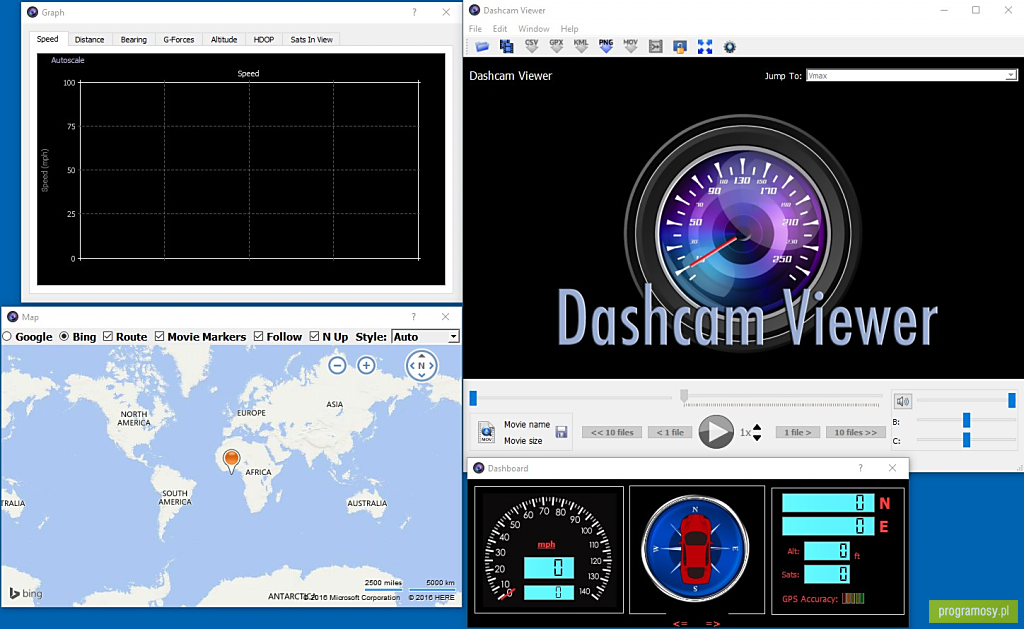Click Autoscale in the graph

pos(67,60)
